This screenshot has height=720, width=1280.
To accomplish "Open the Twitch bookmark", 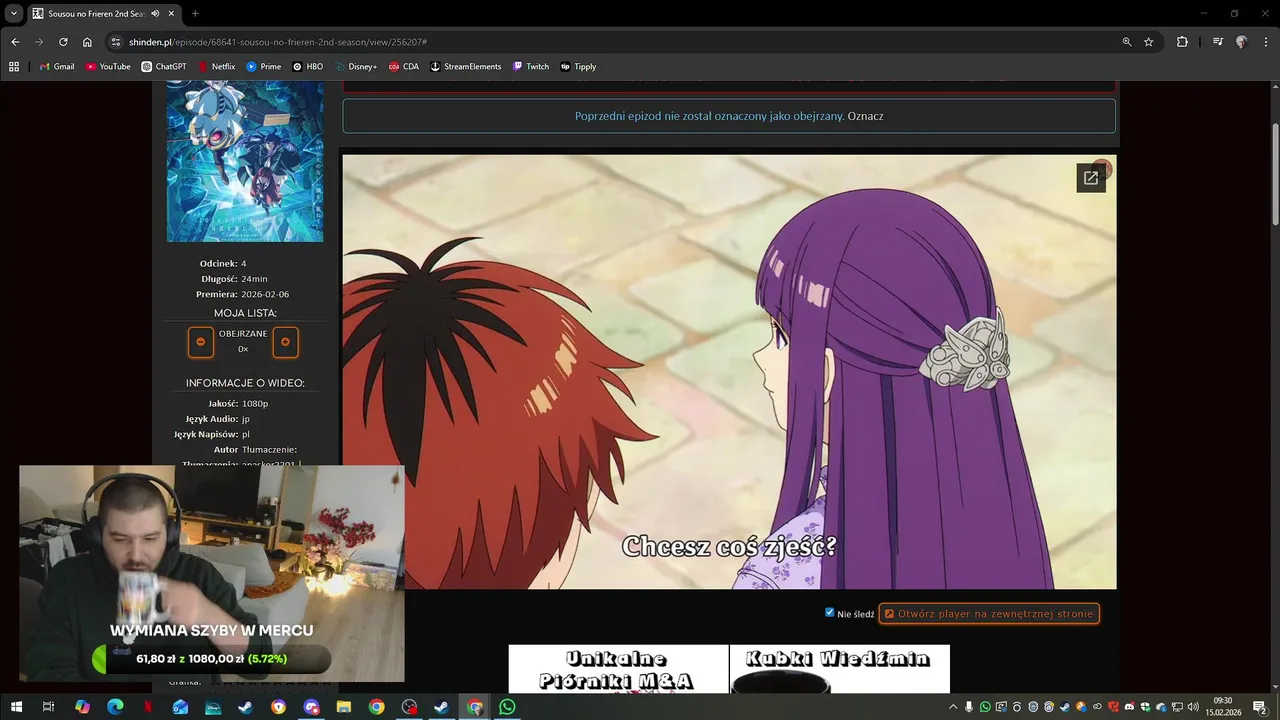I will click(531, 67).
